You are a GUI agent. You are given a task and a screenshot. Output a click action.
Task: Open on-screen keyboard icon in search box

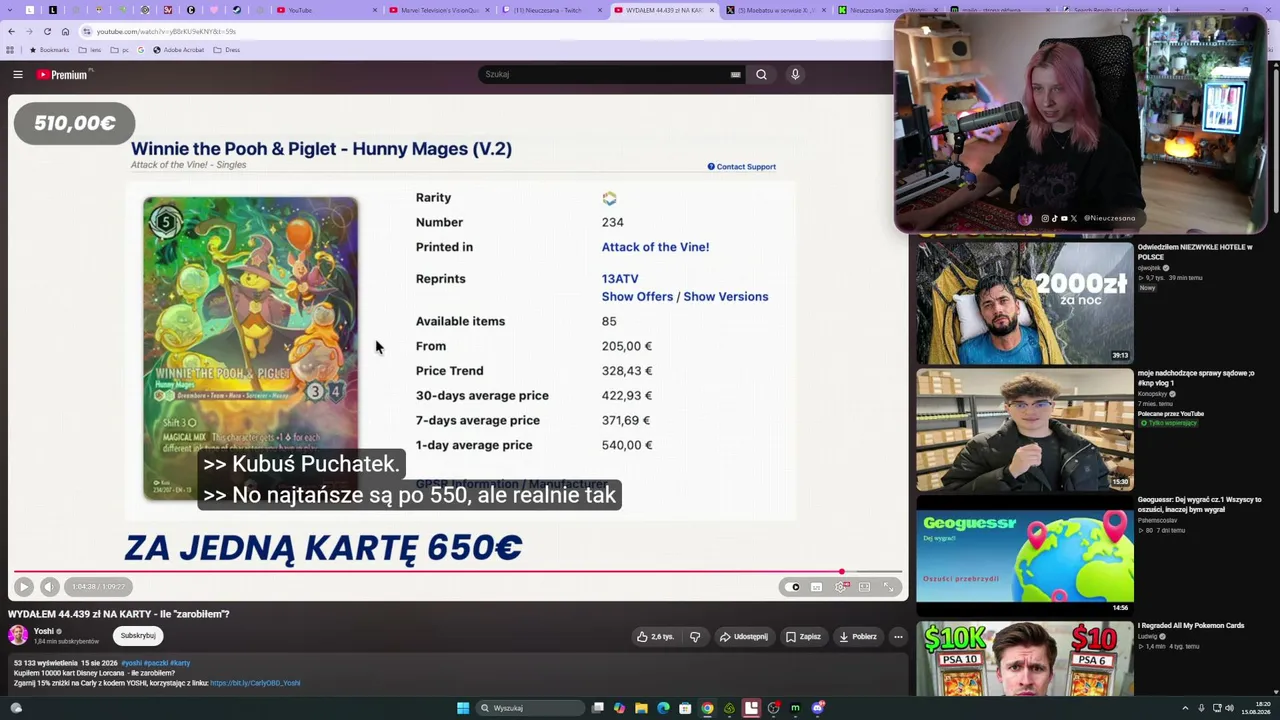pos(736,74)
